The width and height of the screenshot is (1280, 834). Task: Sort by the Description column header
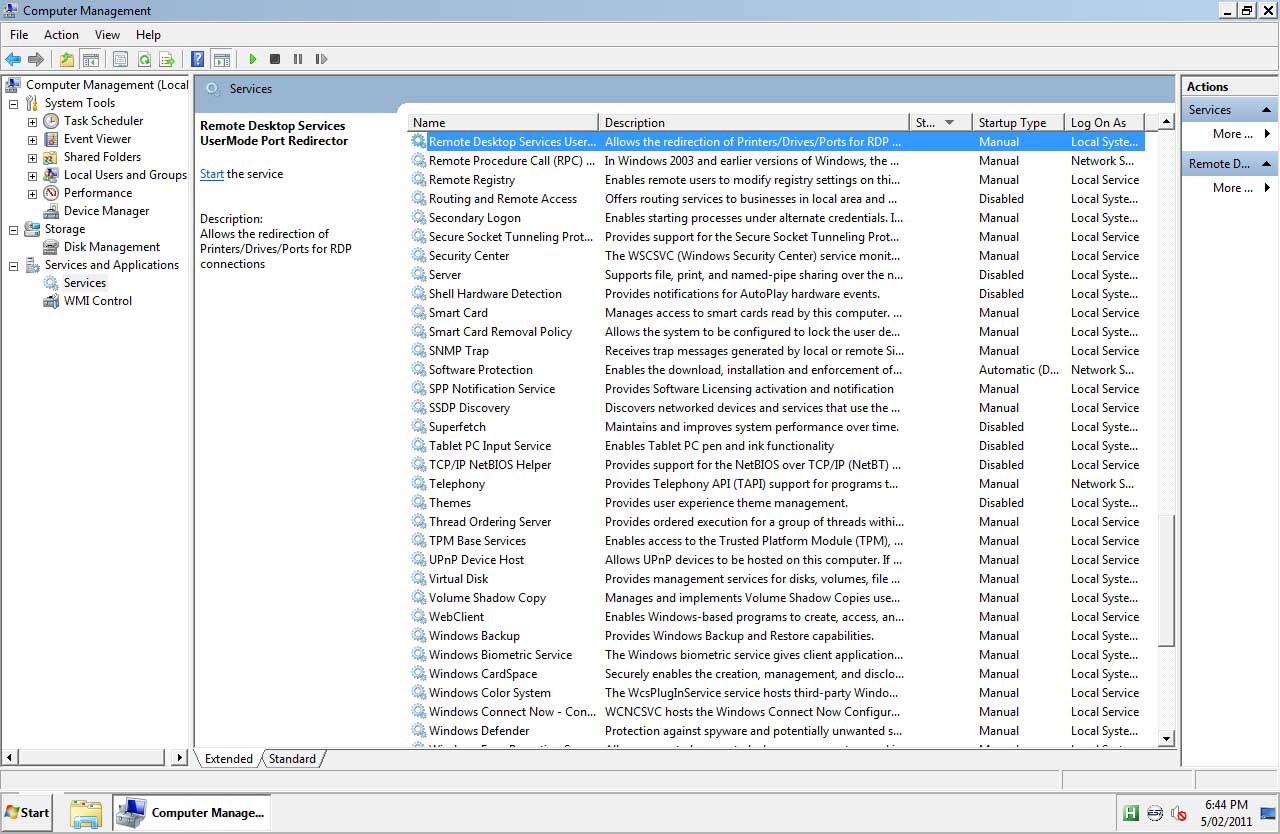753,123
